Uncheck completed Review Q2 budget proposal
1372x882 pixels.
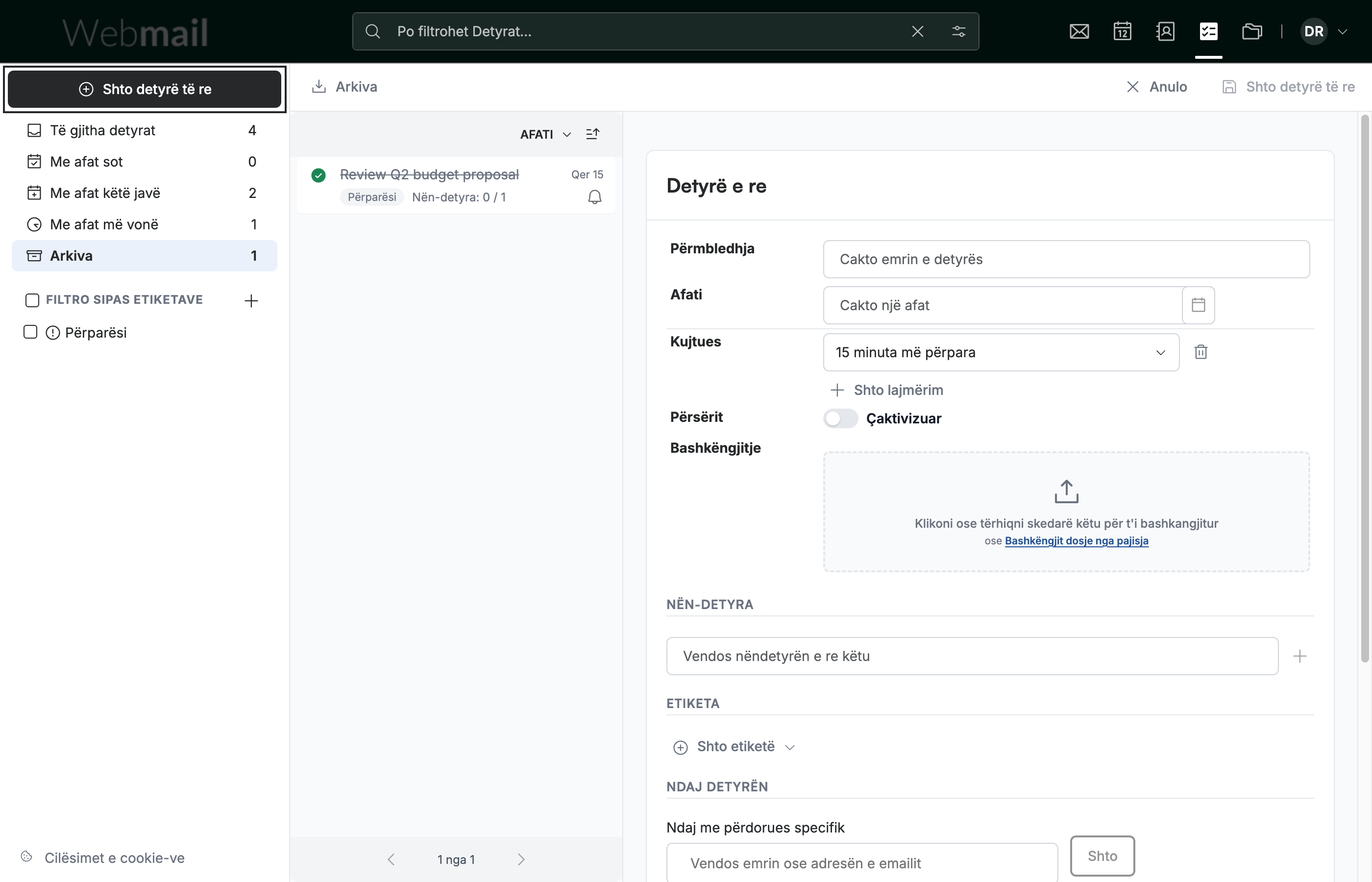(318, 175)
